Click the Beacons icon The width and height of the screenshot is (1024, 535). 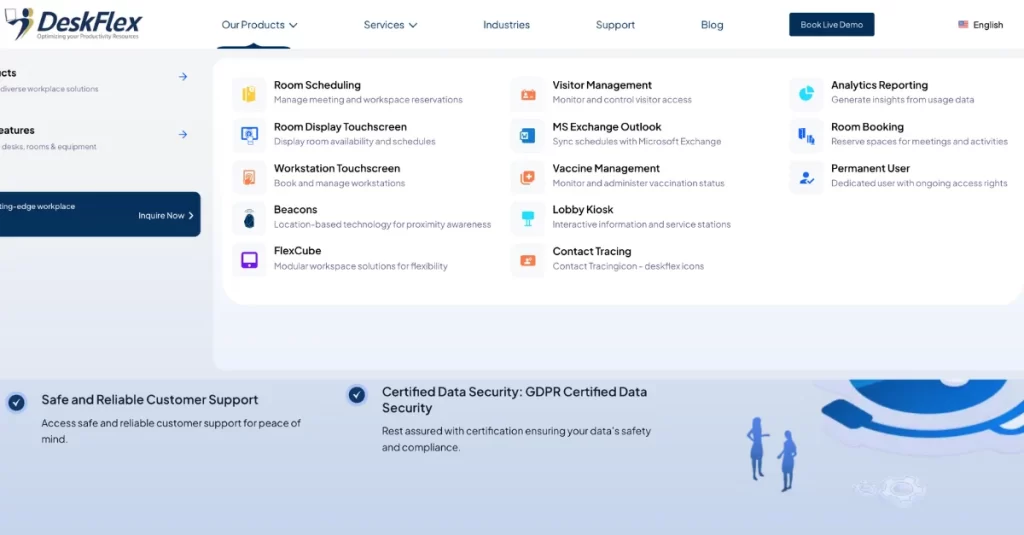point(249,218)
